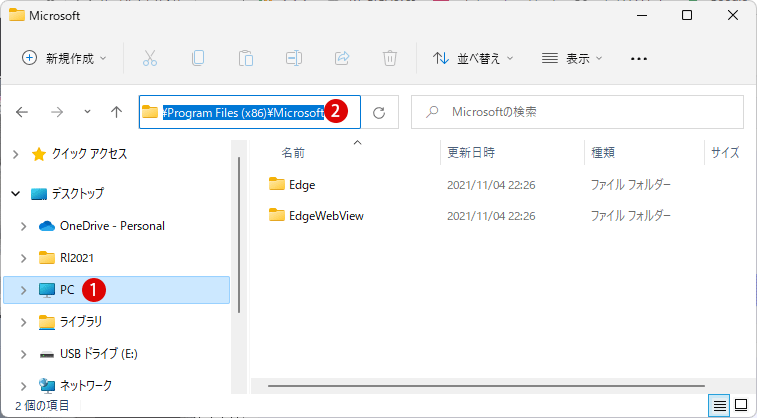Click the folder icon in address bar

click(x=150, y=112)
